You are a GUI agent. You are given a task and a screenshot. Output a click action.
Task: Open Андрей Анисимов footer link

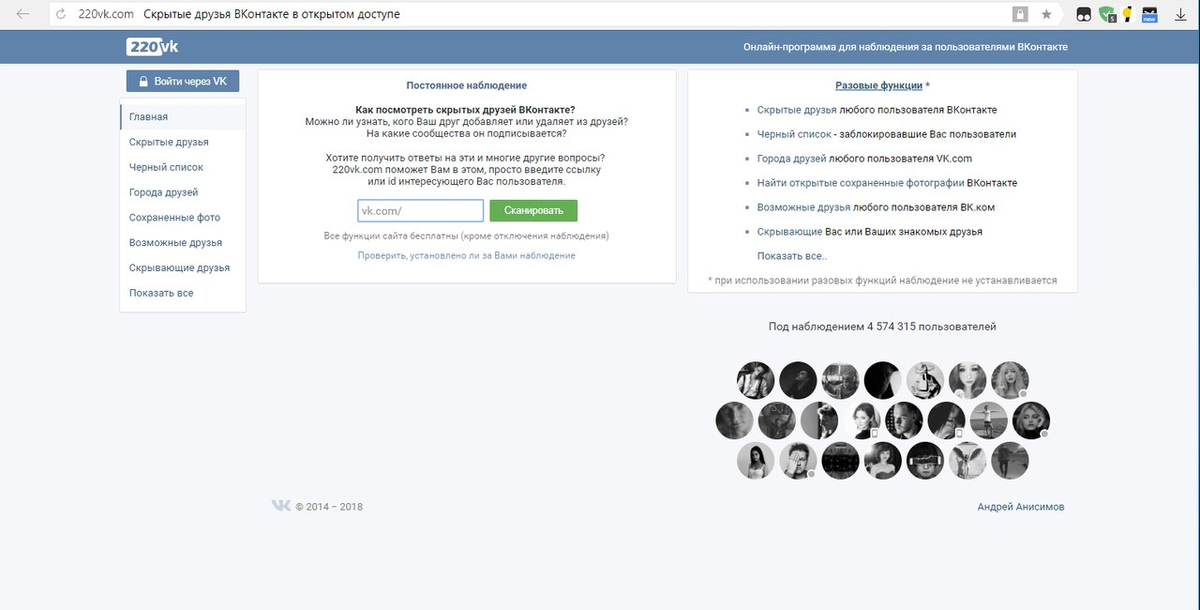tap(1021, 507)
